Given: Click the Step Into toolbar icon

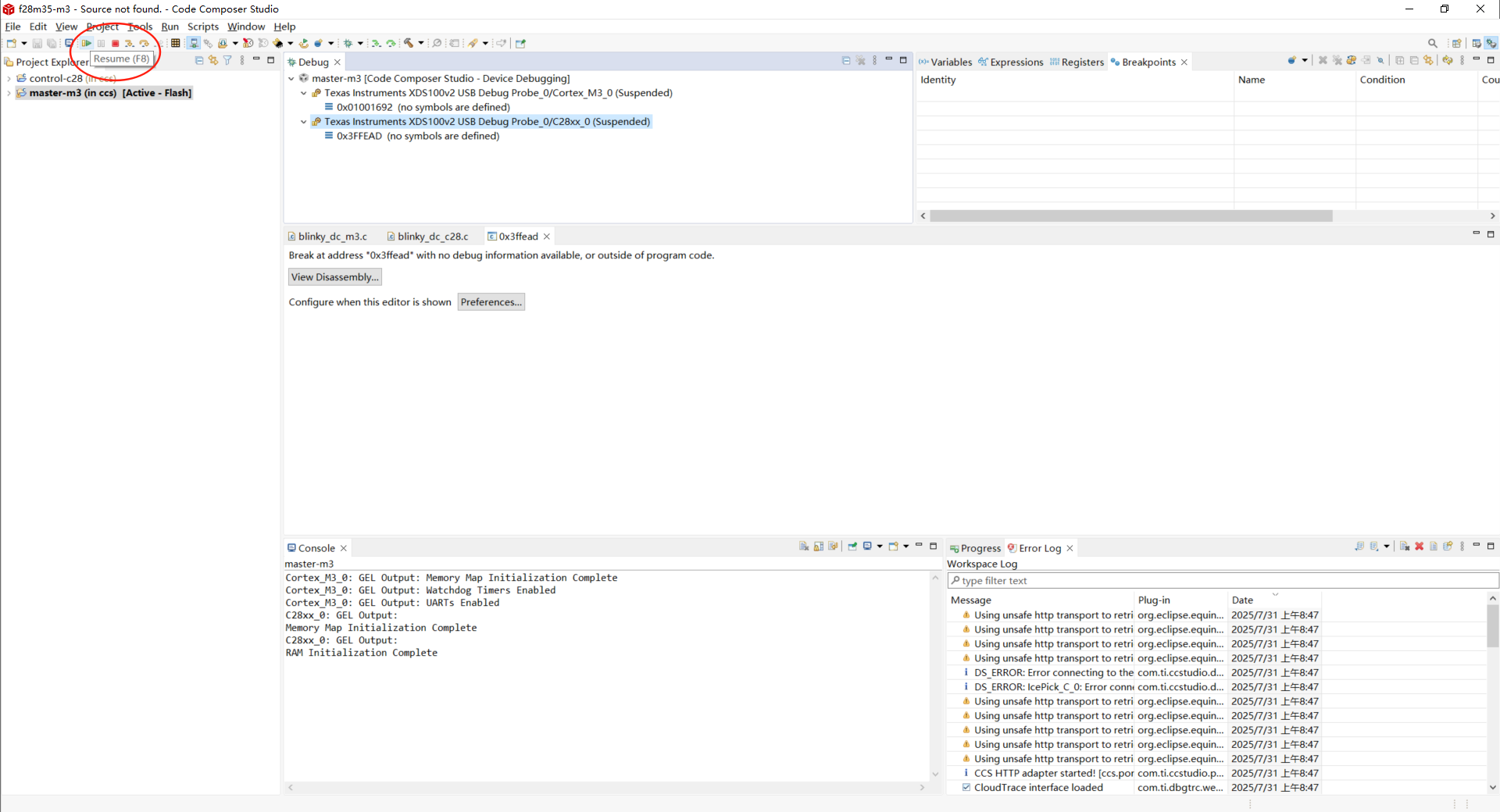Looking at the screenshot, I should [x=130, y=44].
